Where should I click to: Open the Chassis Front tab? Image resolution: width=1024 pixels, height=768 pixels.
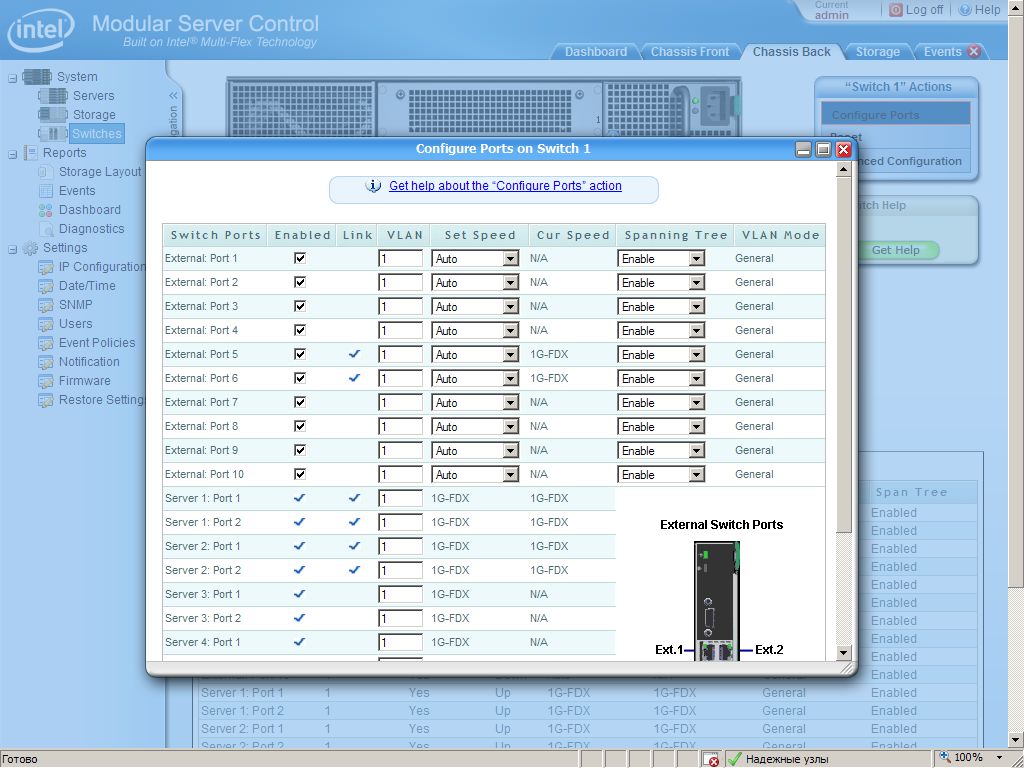[x=690, y=52]
